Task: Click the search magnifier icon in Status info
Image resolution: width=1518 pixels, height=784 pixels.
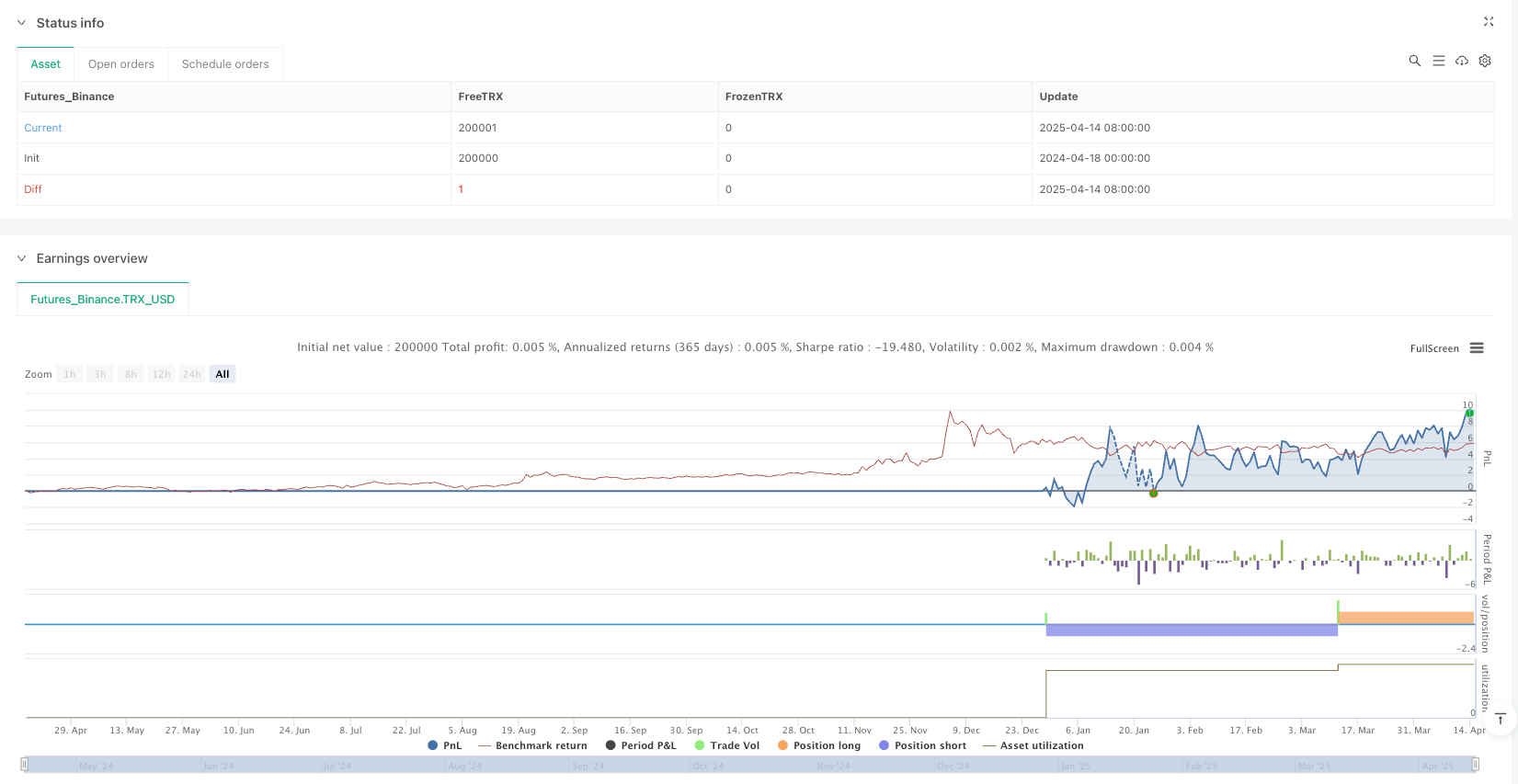Action: (x=1415, y=61)
